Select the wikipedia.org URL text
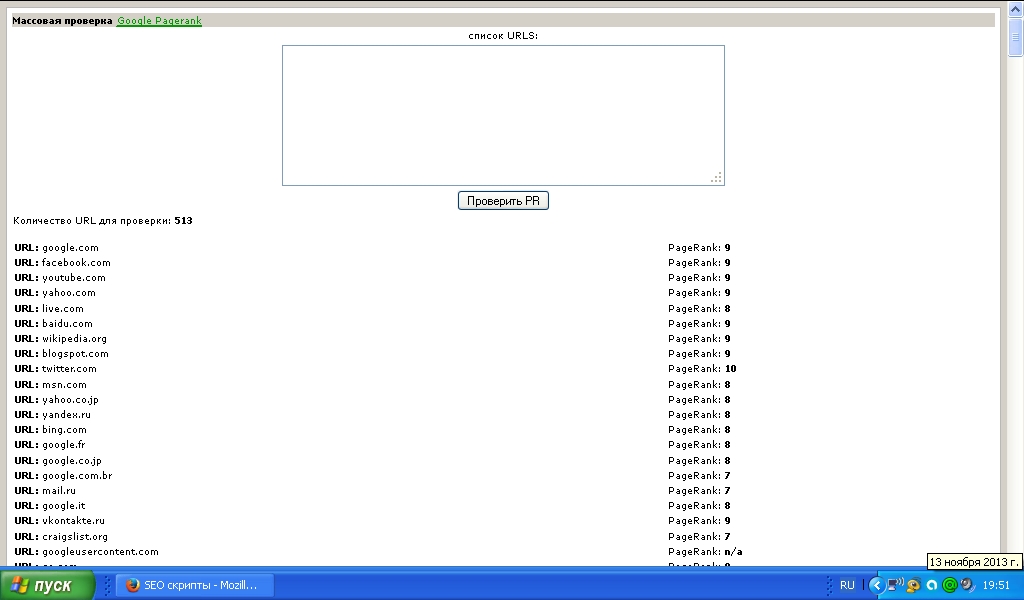The image size is (1024, 600). pos(74,338)
